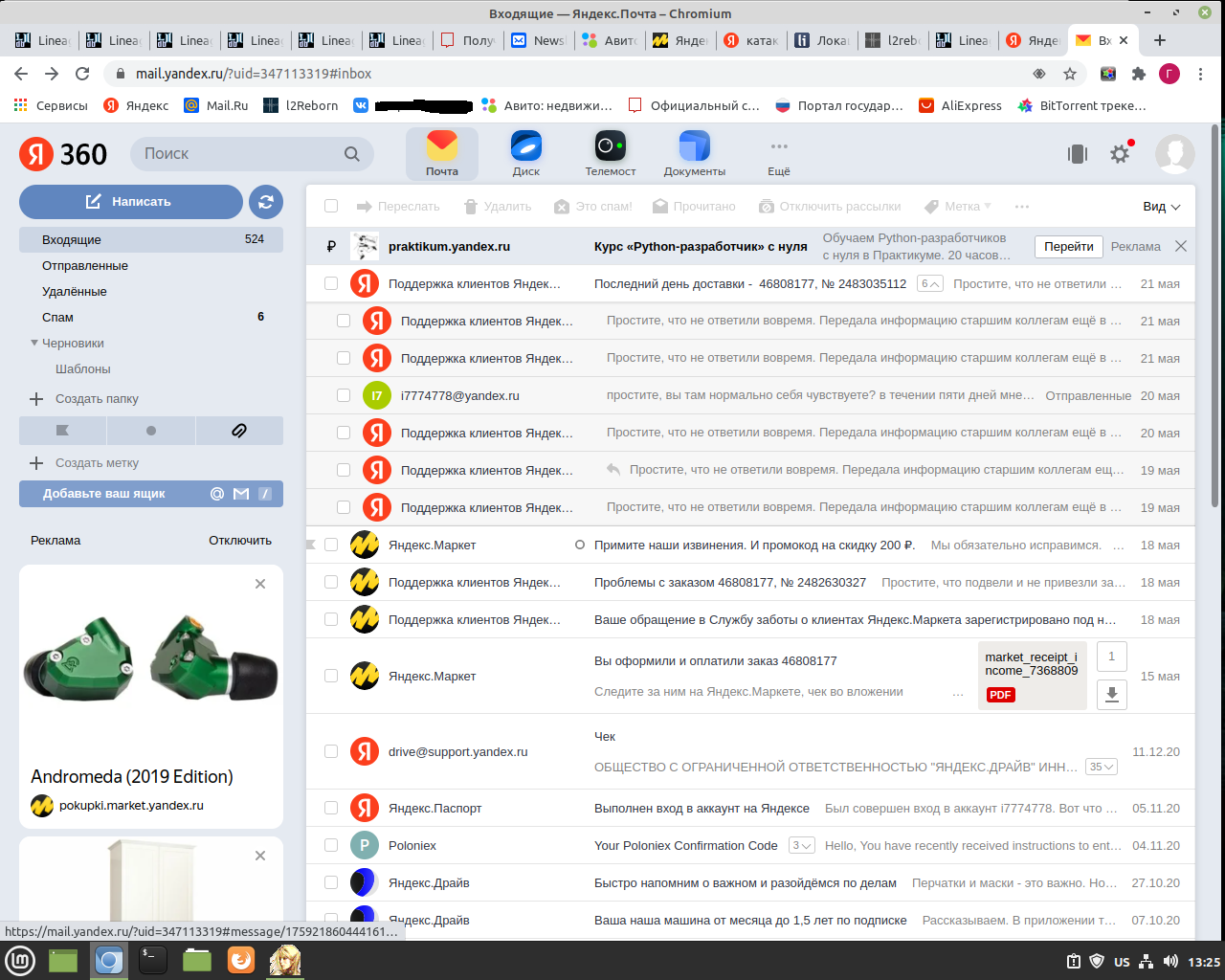The image size is (1225, 980).
Task: Open a new browser tab
Action: pyautogui.click(x=1160, y=40)
